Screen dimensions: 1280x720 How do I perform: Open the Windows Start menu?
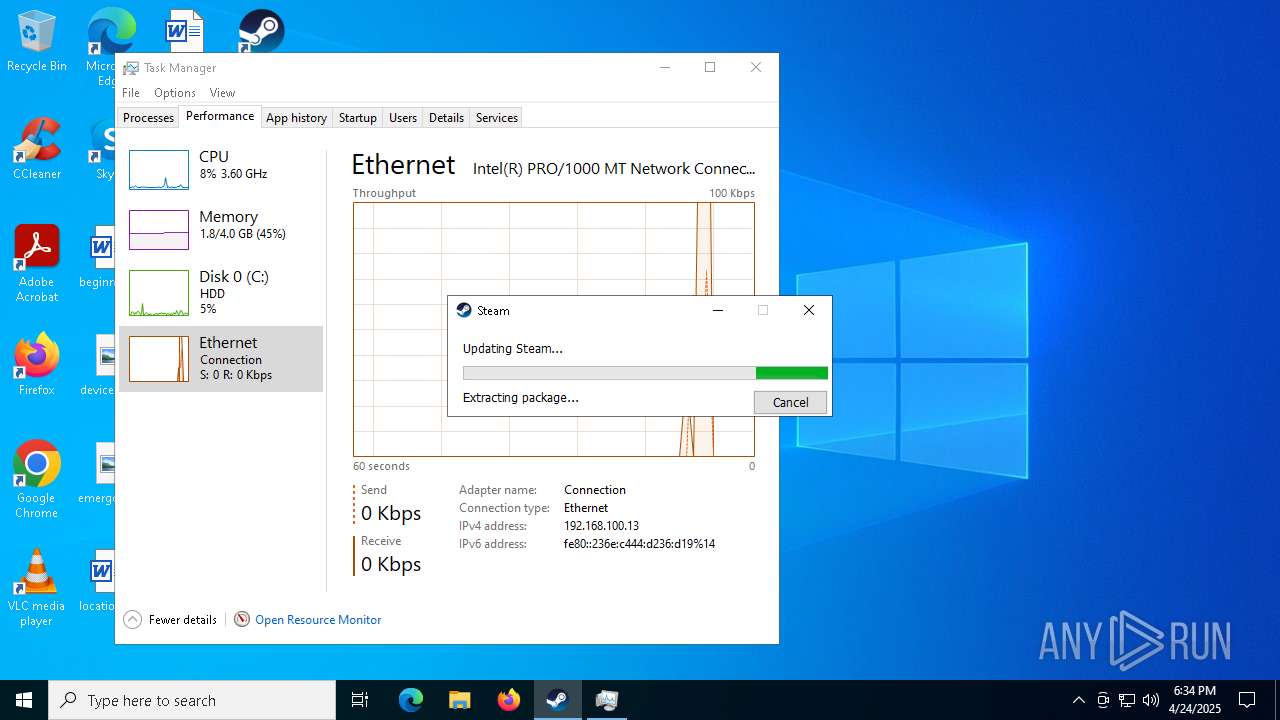point(24,700)
